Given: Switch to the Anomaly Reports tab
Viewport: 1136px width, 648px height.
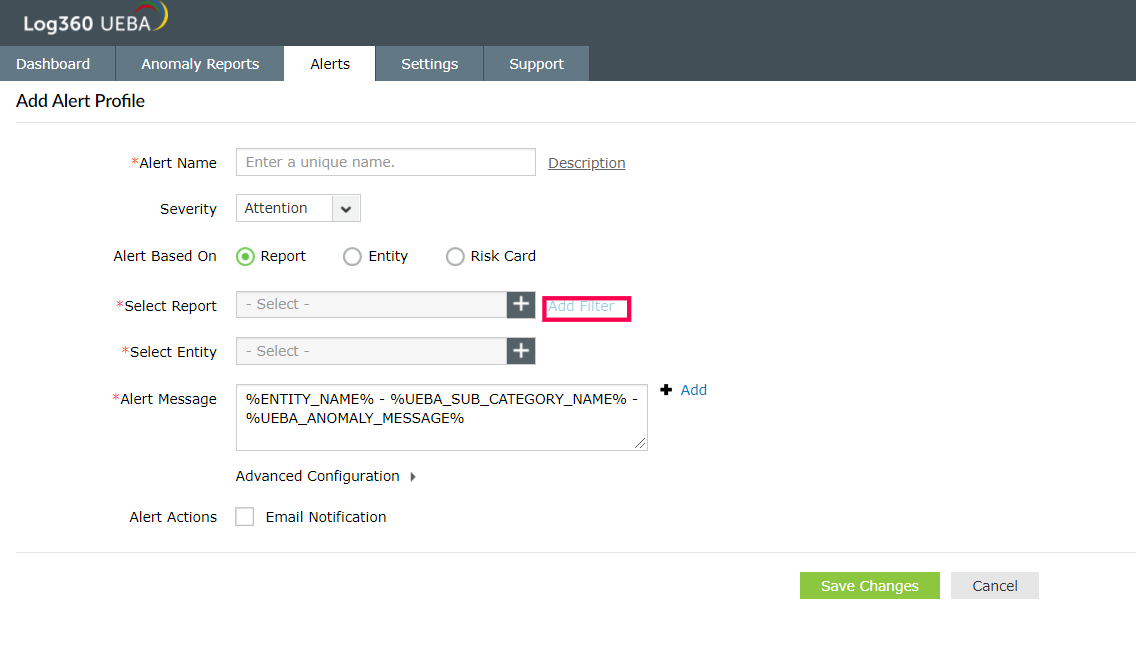Looking at the screenshot, I should [200, 64].
